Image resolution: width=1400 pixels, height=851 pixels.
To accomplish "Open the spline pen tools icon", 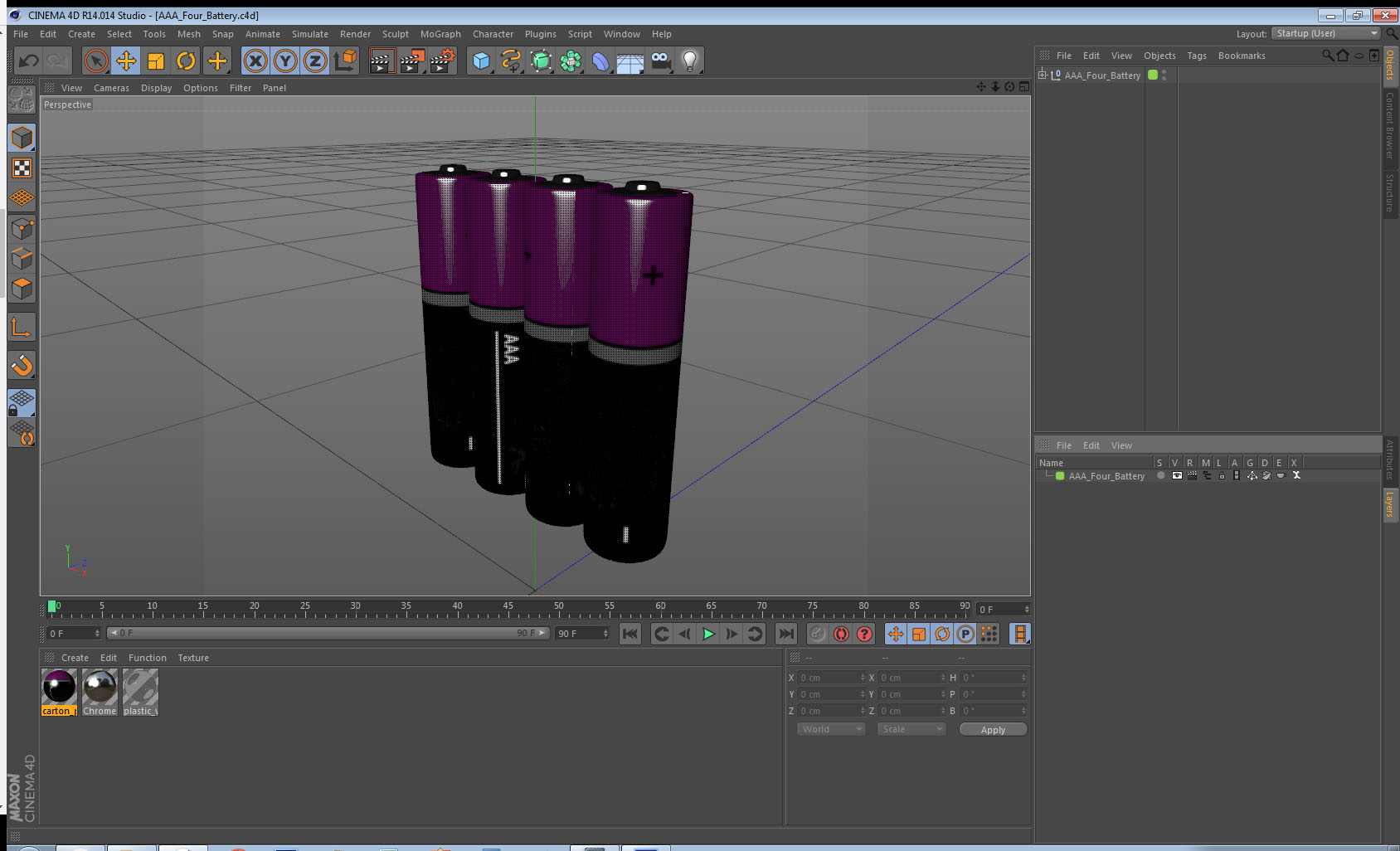I will 511,61.
